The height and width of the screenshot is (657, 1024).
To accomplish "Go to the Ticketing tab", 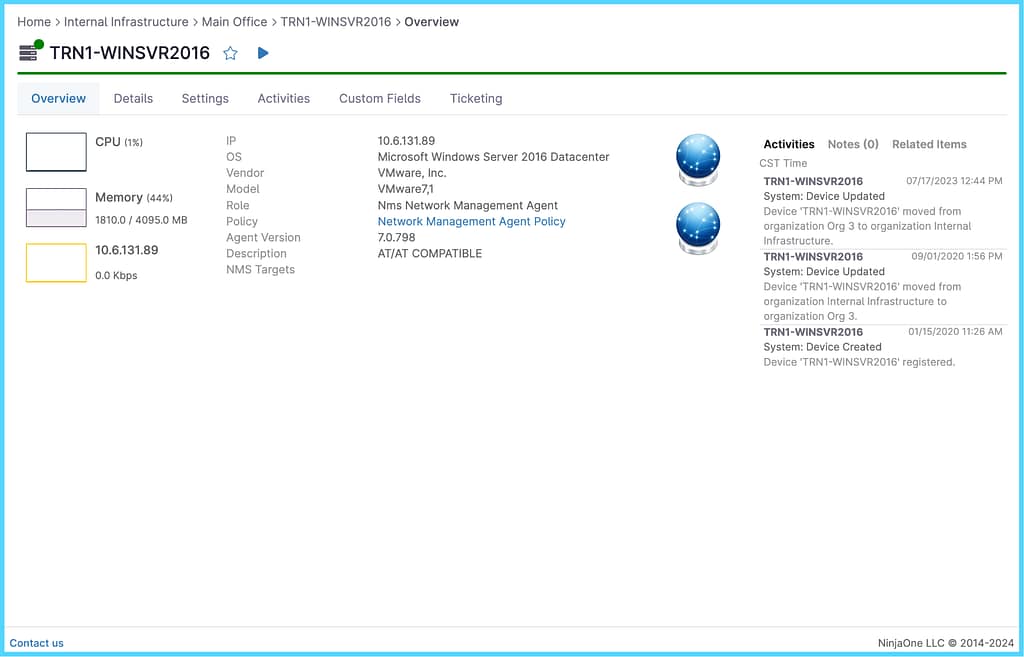I will click(x=475, y=99).
